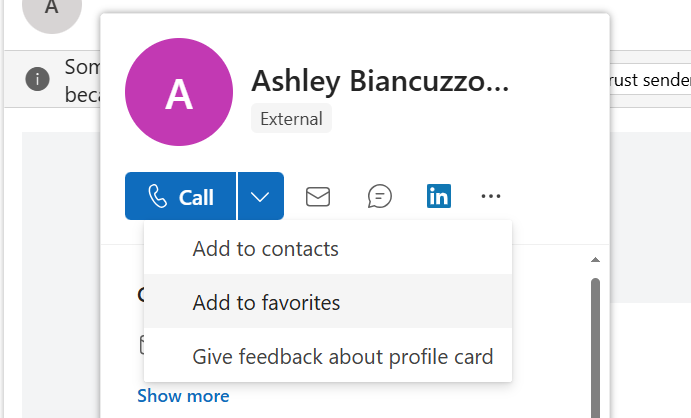
Task: Click the partially hidden icon under menu
Action: [x=141, y=345]
